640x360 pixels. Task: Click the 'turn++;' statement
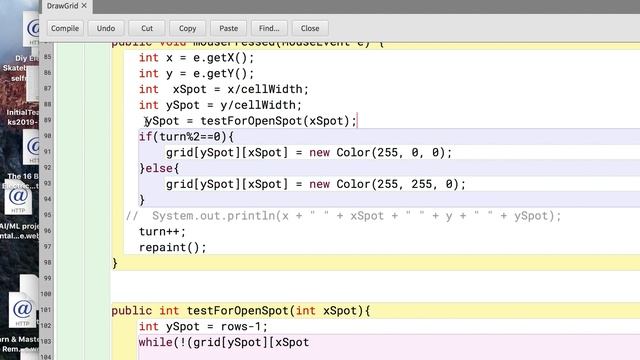(x=162, y=232)
